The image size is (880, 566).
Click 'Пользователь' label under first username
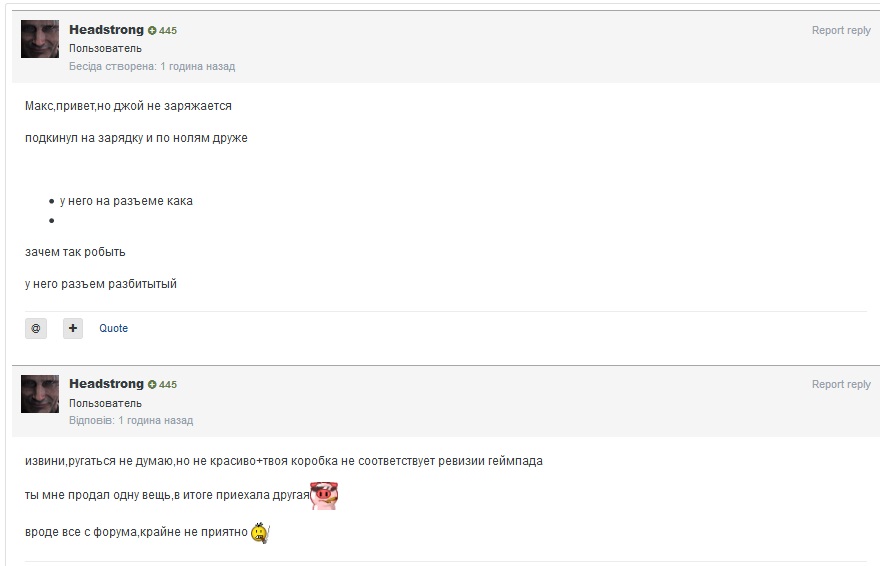(x=105, y=49)
